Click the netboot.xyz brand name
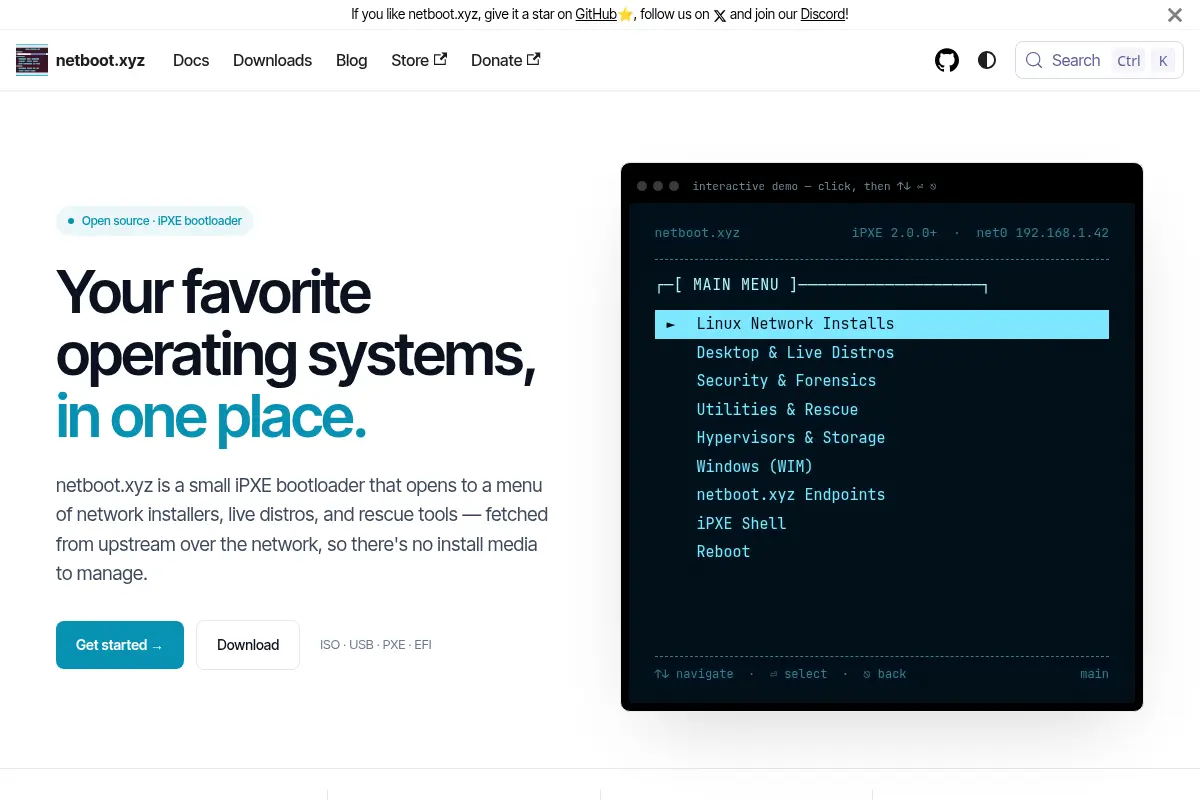This screenshot has height=800, width=1200. (100, 60)
